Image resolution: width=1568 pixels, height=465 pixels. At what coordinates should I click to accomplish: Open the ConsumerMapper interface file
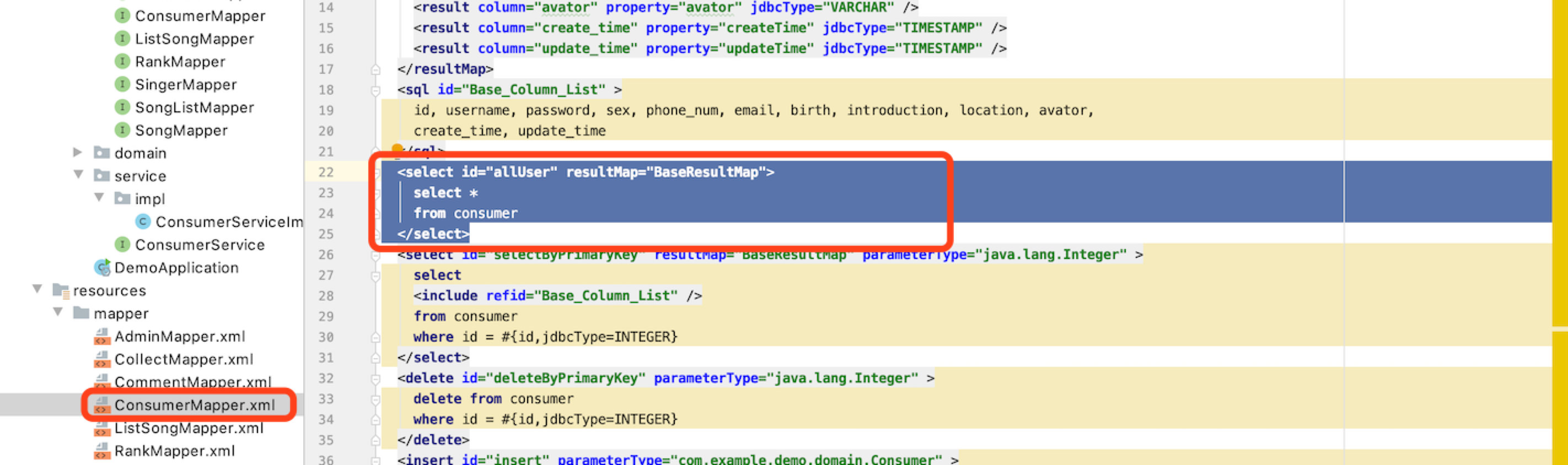point(200,16)
